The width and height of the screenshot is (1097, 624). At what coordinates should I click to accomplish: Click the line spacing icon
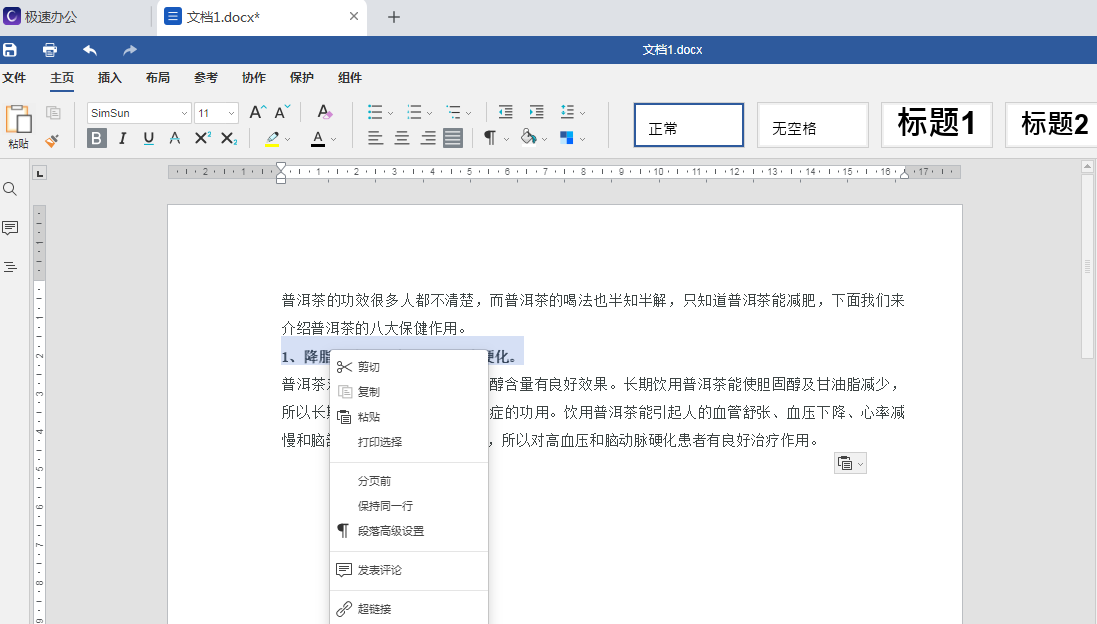(567, 112)
